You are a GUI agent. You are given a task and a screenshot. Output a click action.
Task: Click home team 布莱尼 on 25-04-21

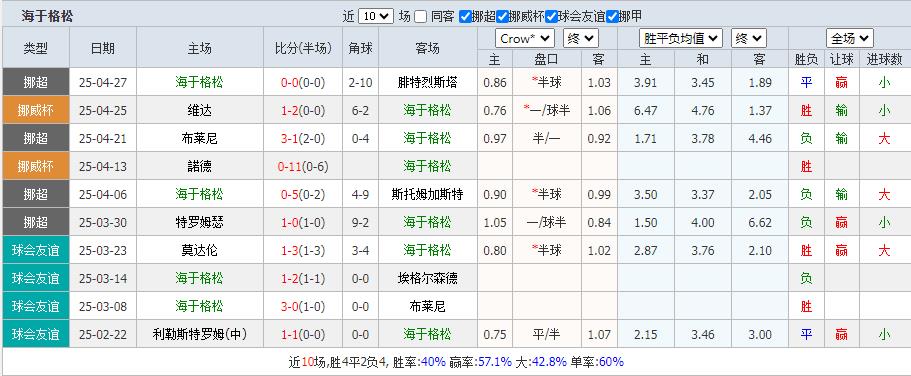coord(199,138)
